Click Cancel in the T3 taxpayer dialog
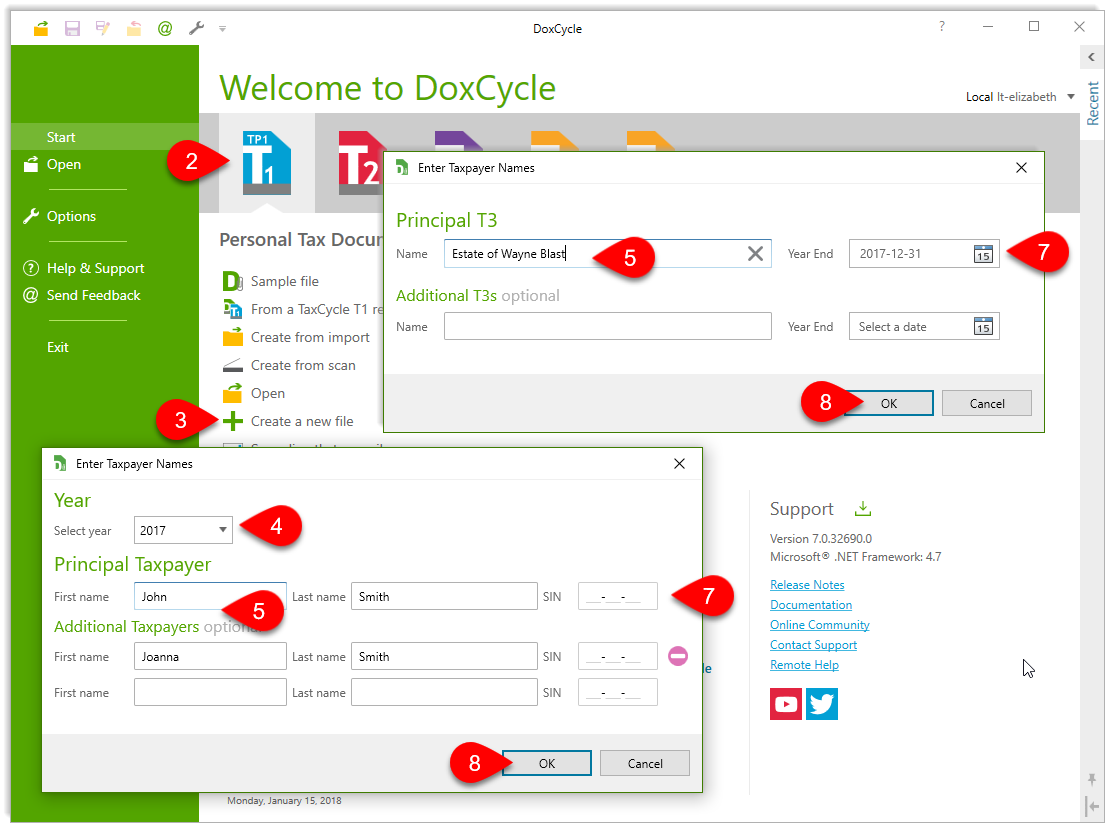 click(987, 403)
